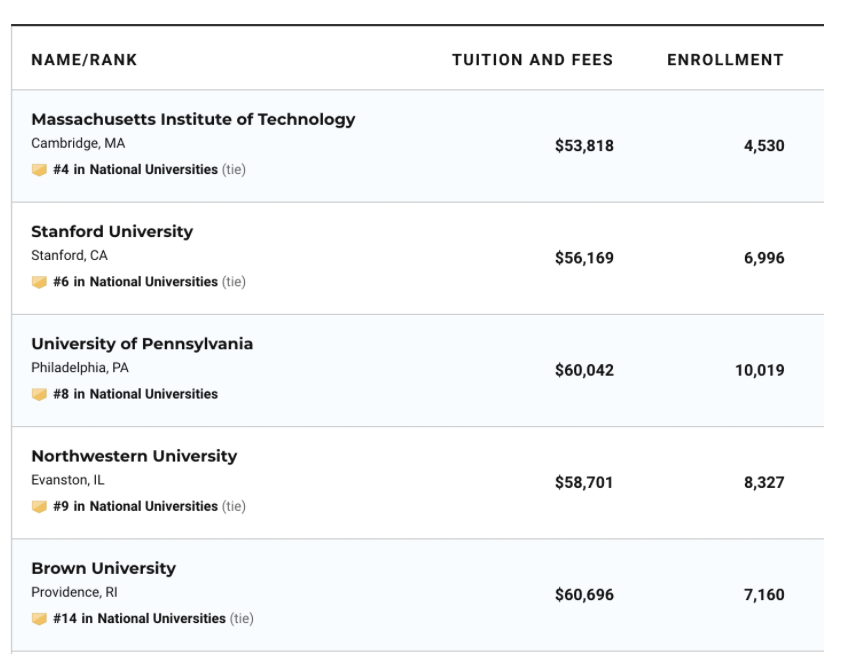Viewport: 844px width, 664px height.
Task: Click the badge icon beside Stanford's #6 ranking
Action: tap(39, 282)
